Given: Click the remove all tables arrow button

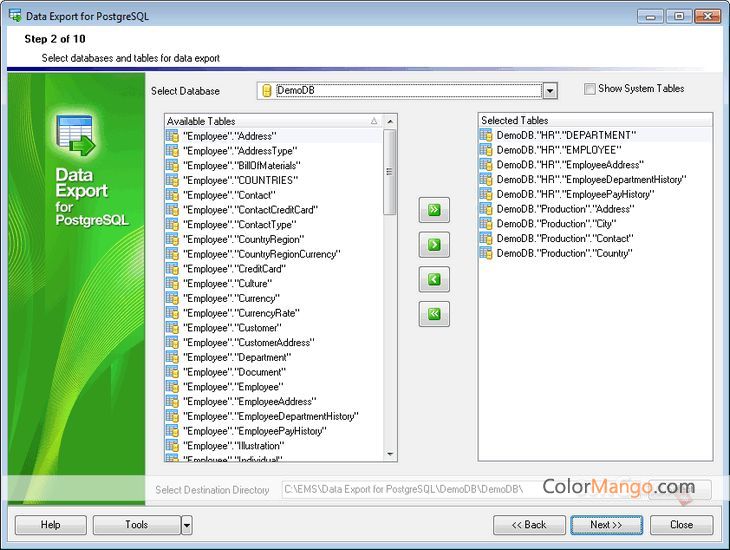Looking at the screenshot, I should click(434, 314).
